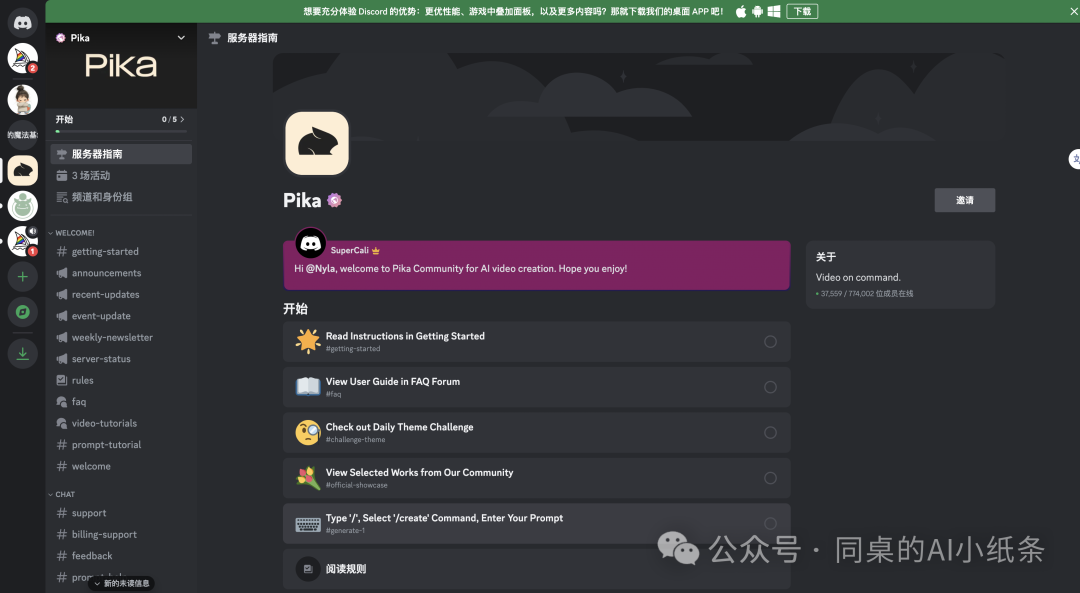The image size is (1080, 593).
Task: Open sailboat server with 2 notifications
Action: pyautogui.click(x=23, y=59)
